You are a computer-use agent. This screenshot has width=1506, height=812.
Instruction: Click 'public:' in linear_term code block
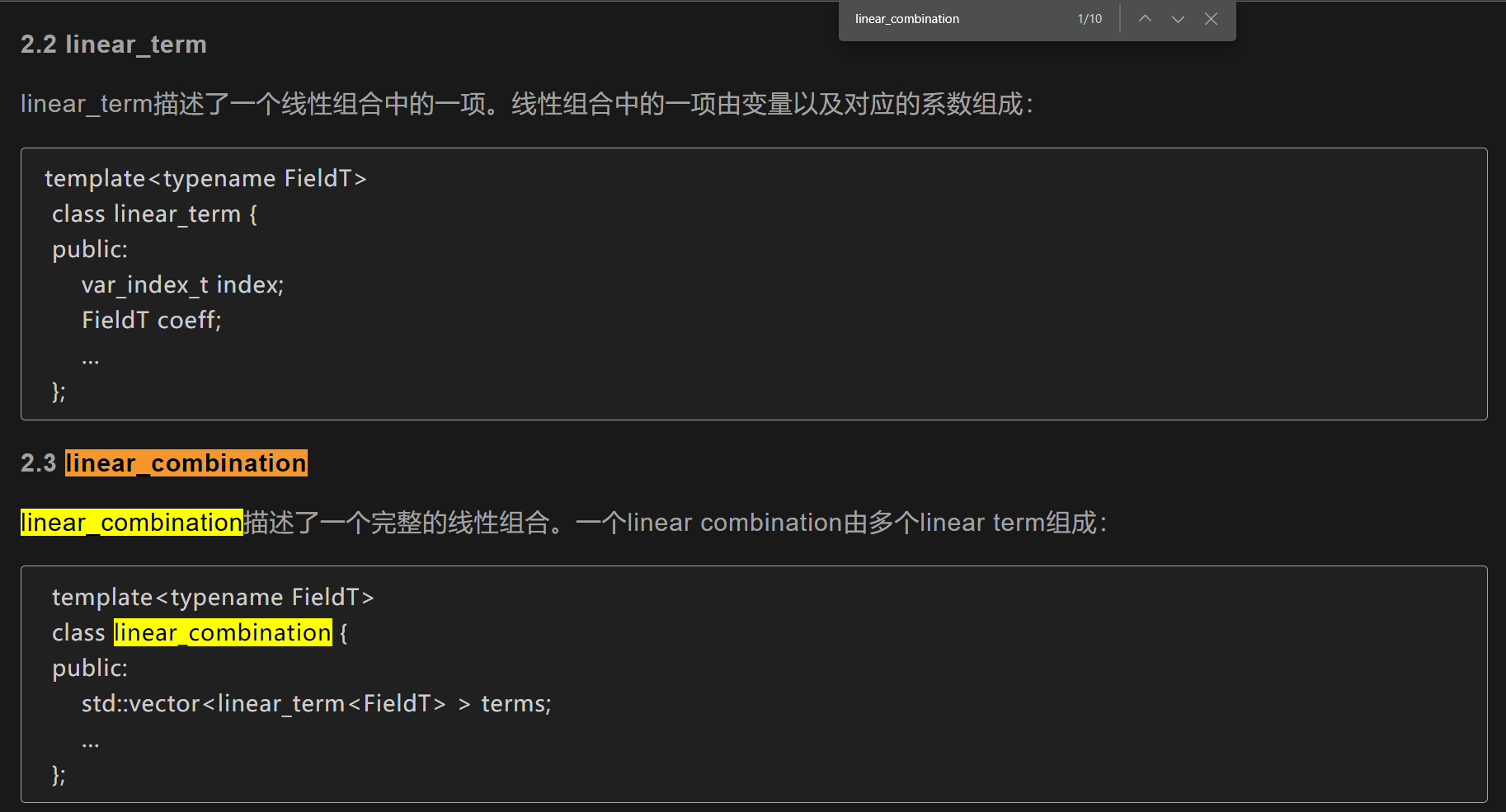90,249
